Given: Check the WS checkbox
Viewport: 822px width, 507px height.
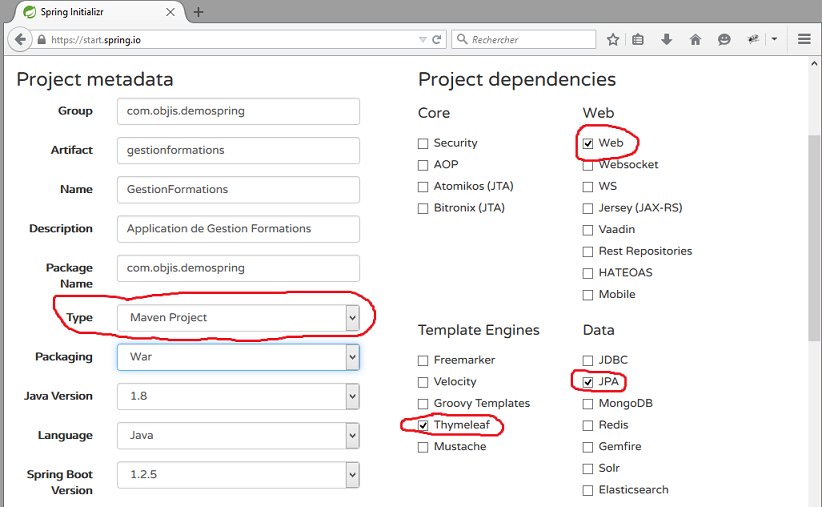Looking at the screenshot, I should [588, 187].
